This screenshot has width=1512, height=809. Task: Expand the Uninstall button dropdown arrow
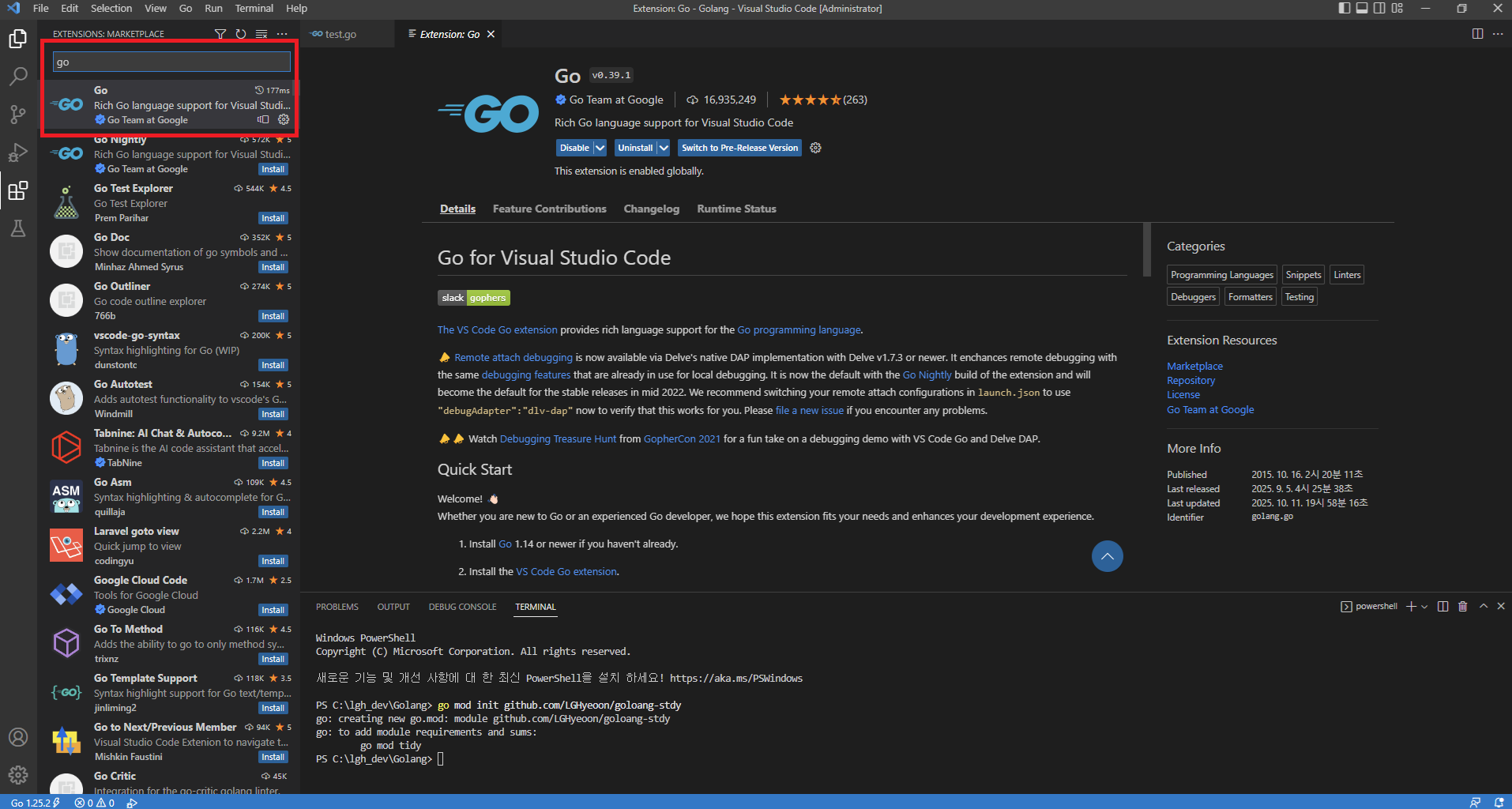coord(664,148)
